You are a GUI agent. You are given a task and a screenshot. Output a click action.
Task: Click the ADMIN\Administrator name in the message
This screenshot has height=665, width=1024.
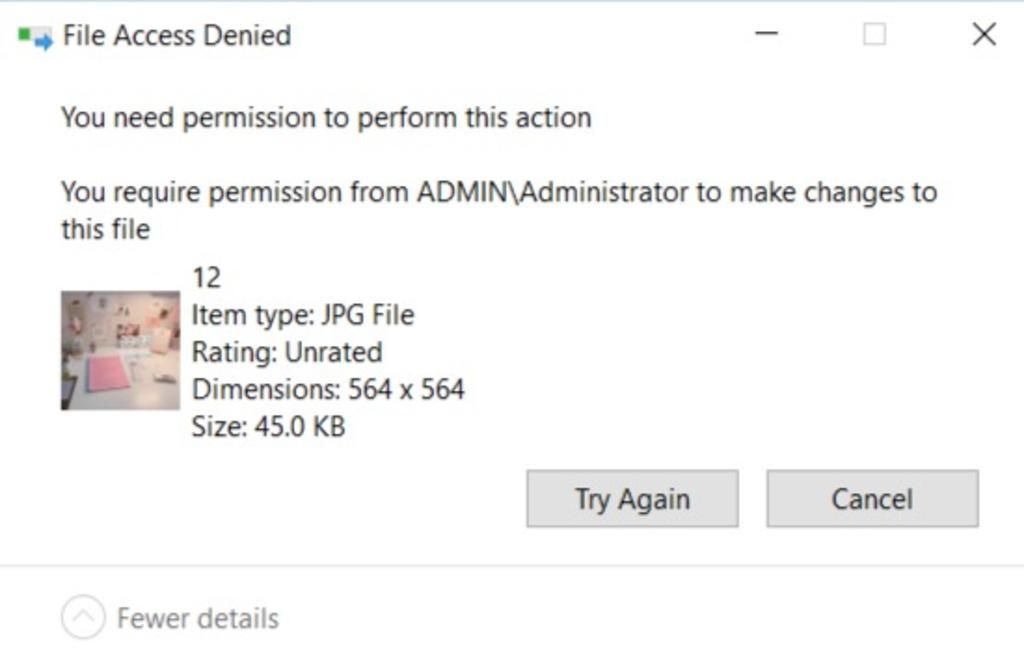pyautogui.click(x=553, y=191)
